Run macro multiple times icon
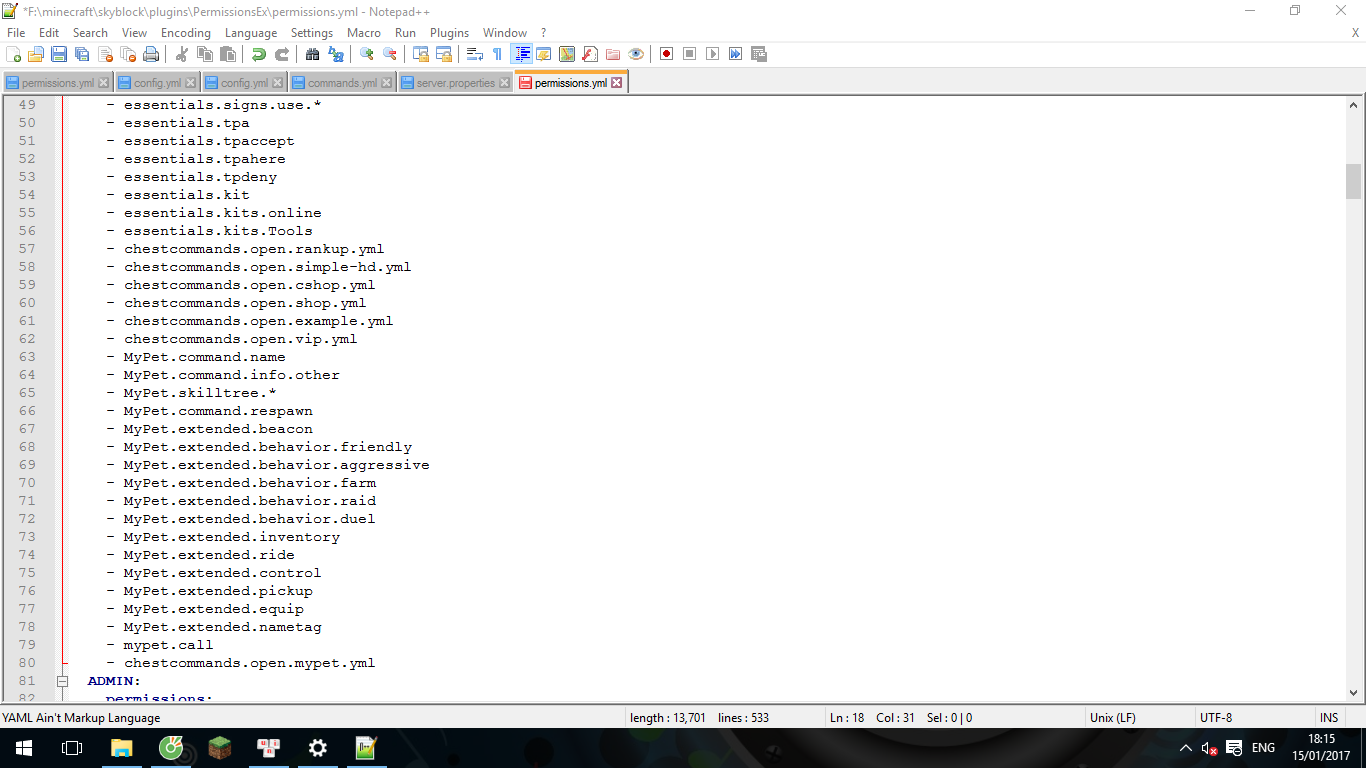Viewport: 1366px width, 768px height. (736, 54)
